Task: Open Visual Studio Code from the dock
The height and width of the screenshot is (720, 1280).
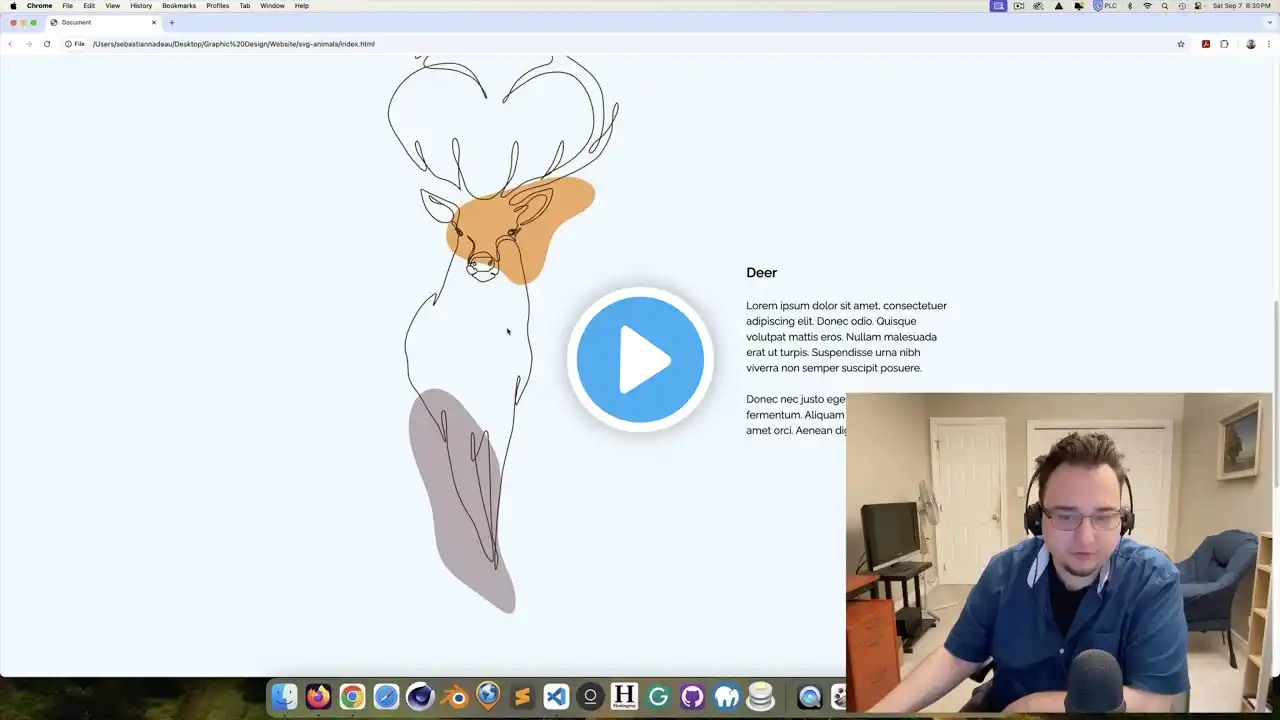Action: click(556, 696)
